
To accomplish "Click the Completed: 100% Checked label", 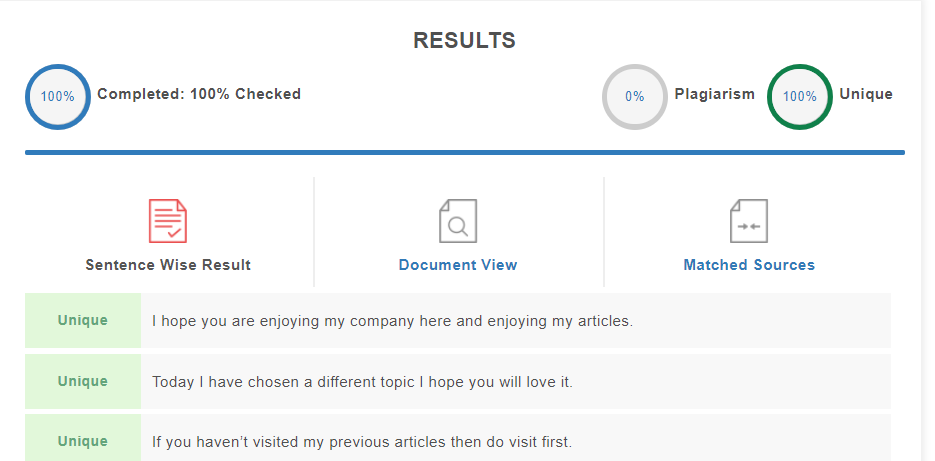I will click(199, 94).
